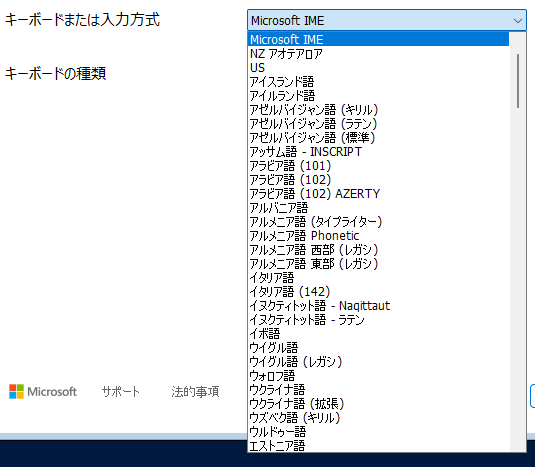The width and height of the screenshot is (535, 467).
Task: Select アルメニア語 Phonetic
Action: click(x=378, y=235)
